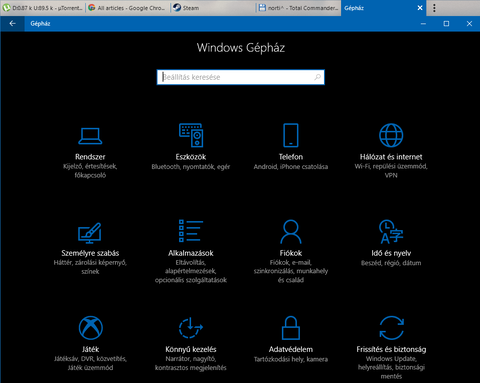The image size is (480, 383).
Task: Click 'Háttér, zárolási képernyő, színek' description
Action: pos(90,267)
